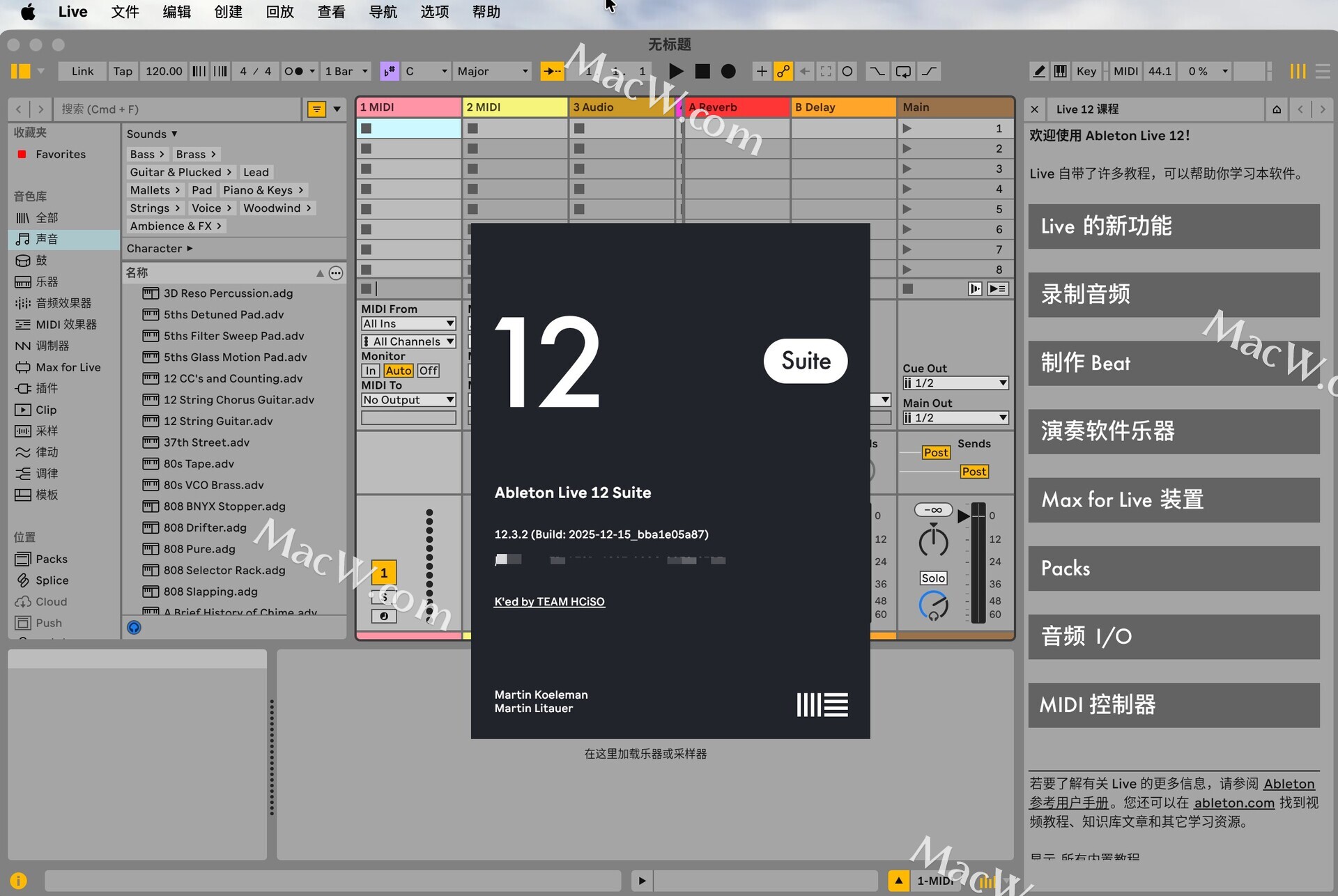Click the ableton.com link
The width and height of the screenshot is (1338, 896).
1233,803
